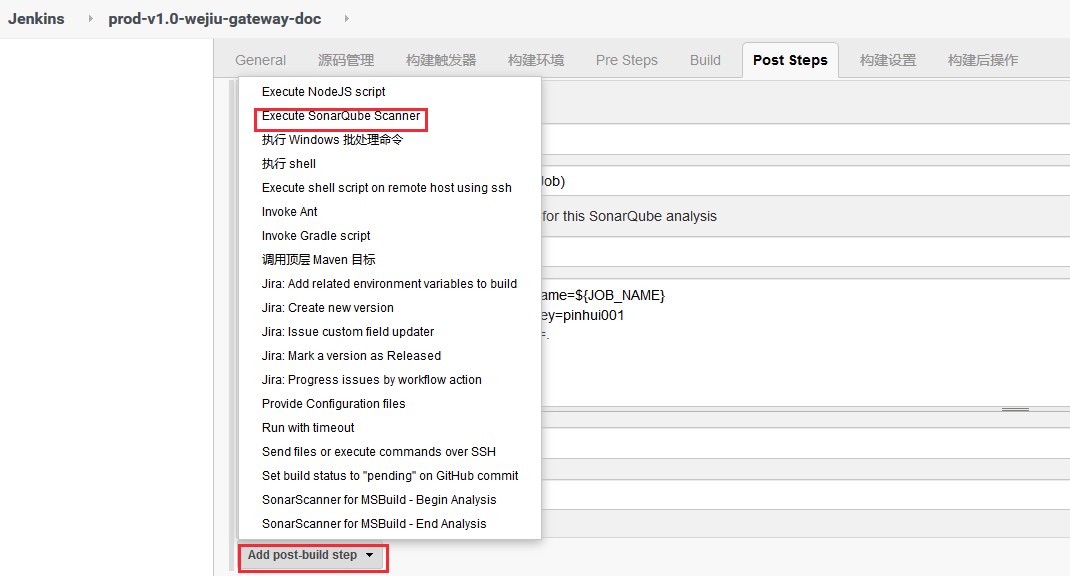The width and height of the screenshot is (1070, 576).
Task: Click the 'for this SonarQube analysis' description text
Action: pos(629,216)
